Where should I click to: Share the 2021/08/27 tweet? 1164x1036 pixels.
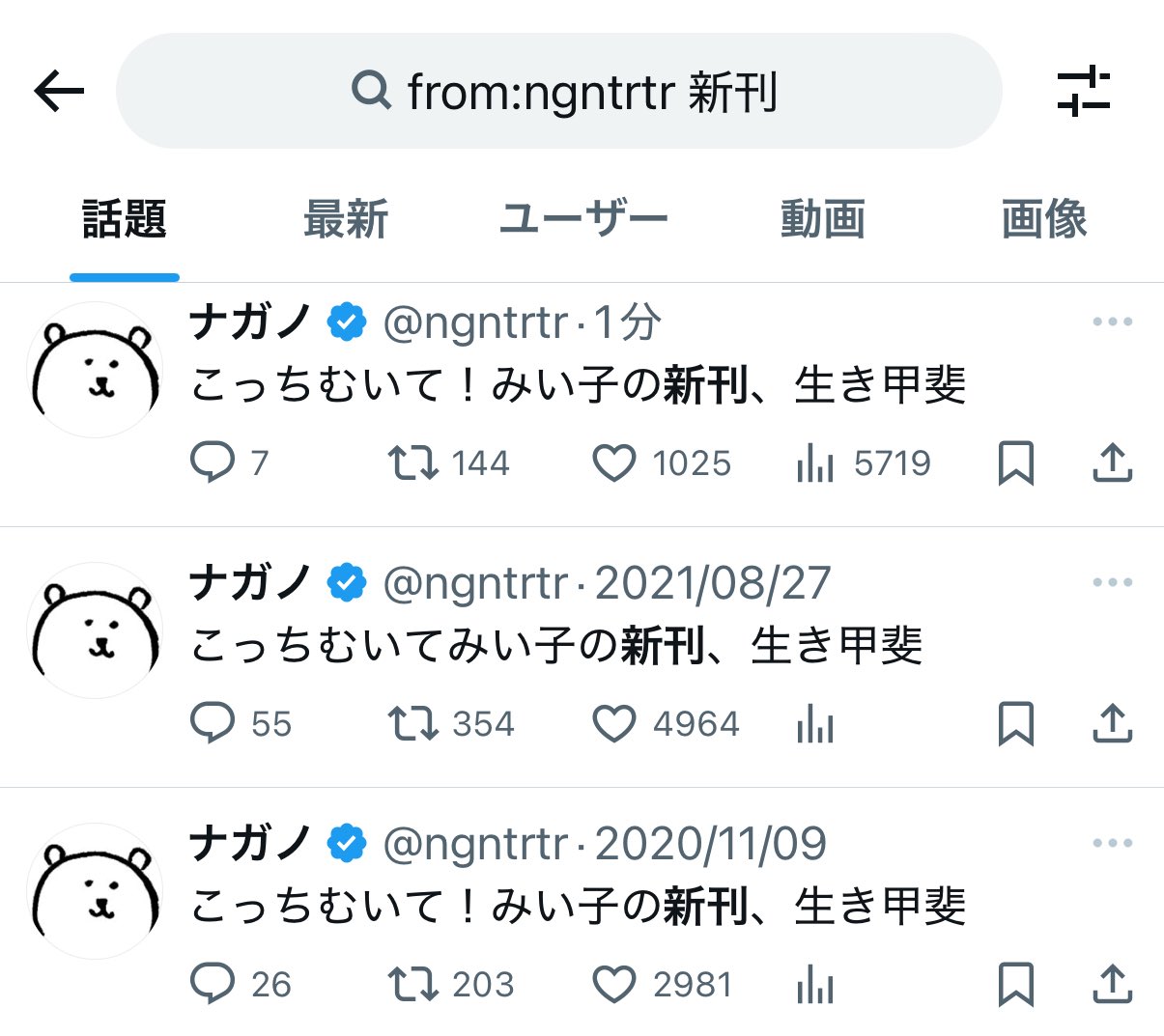[1112, 723]
